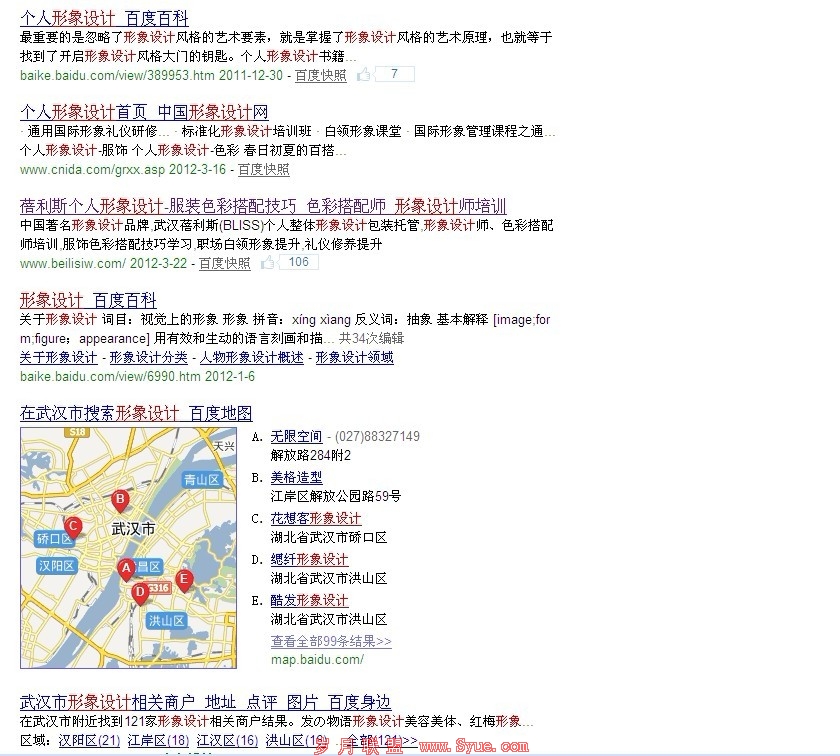This screenshot has width=840, height=756.
Task: Filter by region 江岸区(18)
Action: tap(158, 740)
